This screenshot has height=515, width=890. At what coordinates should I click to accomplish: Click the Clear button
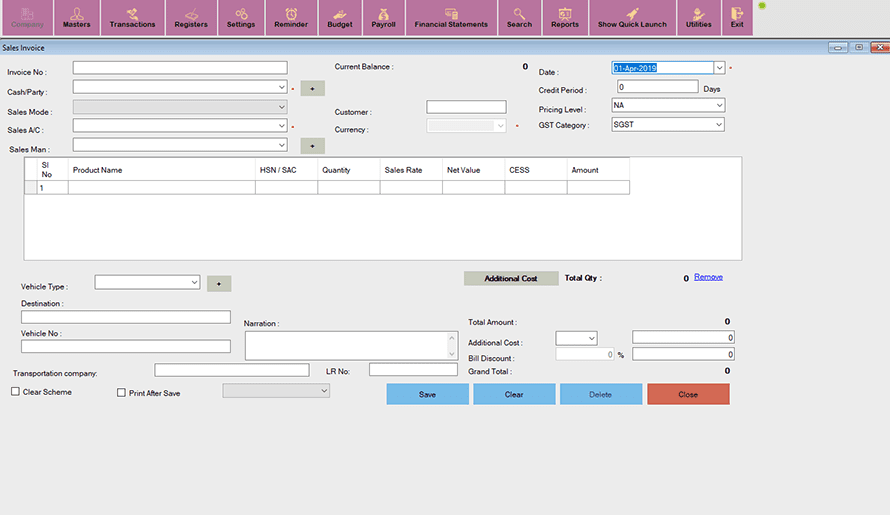(514, 394)
